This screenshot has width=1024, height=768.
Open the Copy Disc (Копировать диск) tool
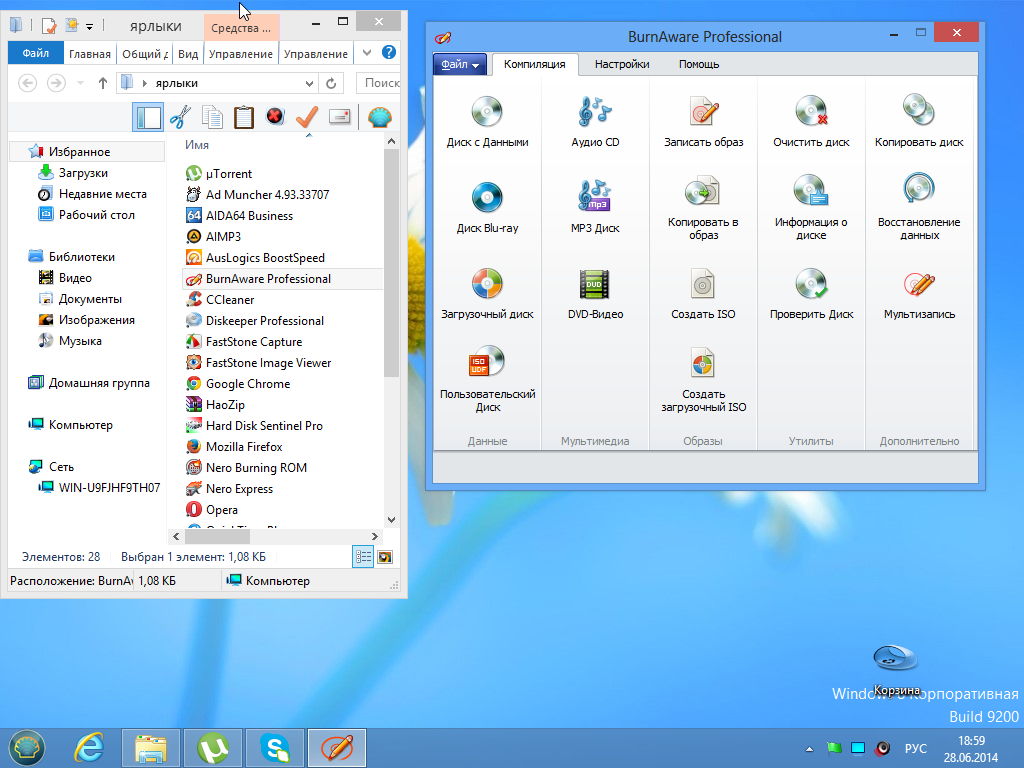point(919,122)
